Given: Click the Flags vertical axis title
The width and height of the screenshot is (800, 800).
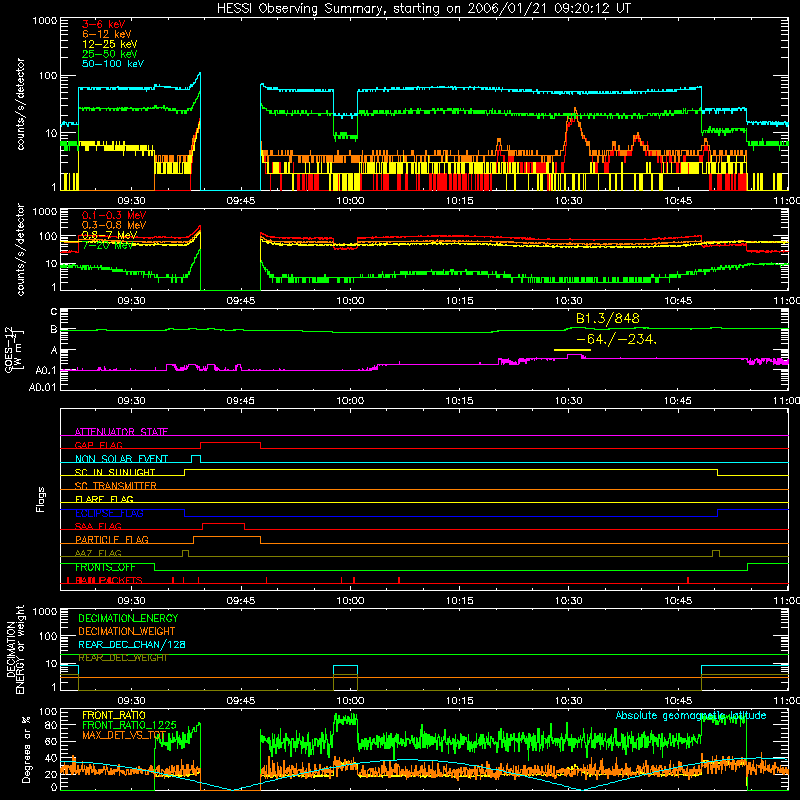Looking at the screenshot, I should pyautogui.click(x=41, y=499).
